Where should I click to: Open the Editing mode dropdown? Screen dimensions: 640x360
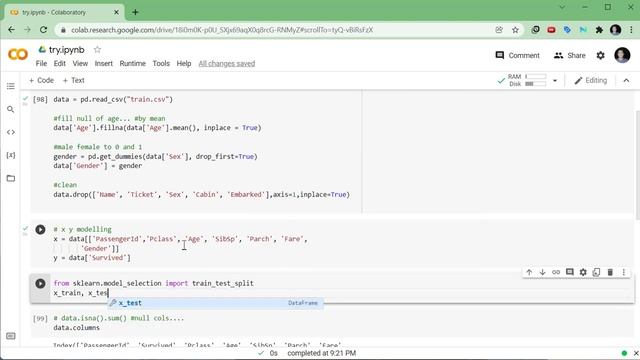point(591,80)
